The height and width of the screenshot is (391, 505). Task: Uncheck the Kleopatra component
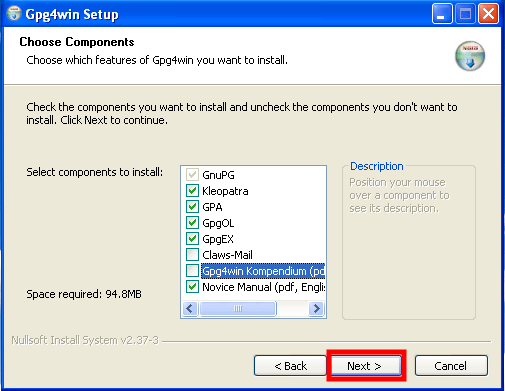point(192,191)
